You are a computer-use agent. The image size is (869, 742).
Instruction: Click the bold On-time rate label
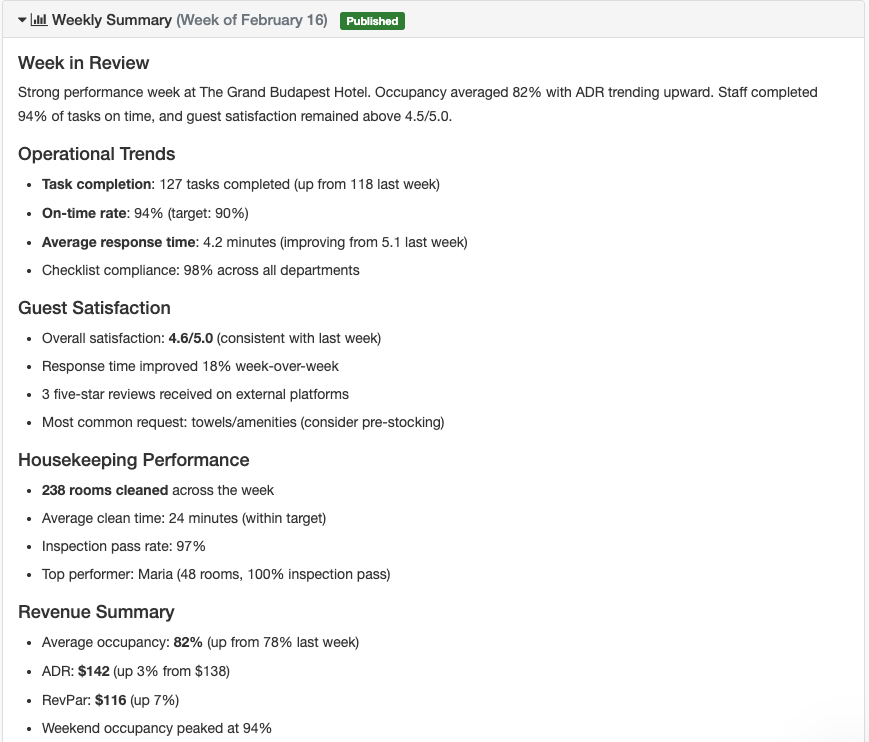pos(84,213)
